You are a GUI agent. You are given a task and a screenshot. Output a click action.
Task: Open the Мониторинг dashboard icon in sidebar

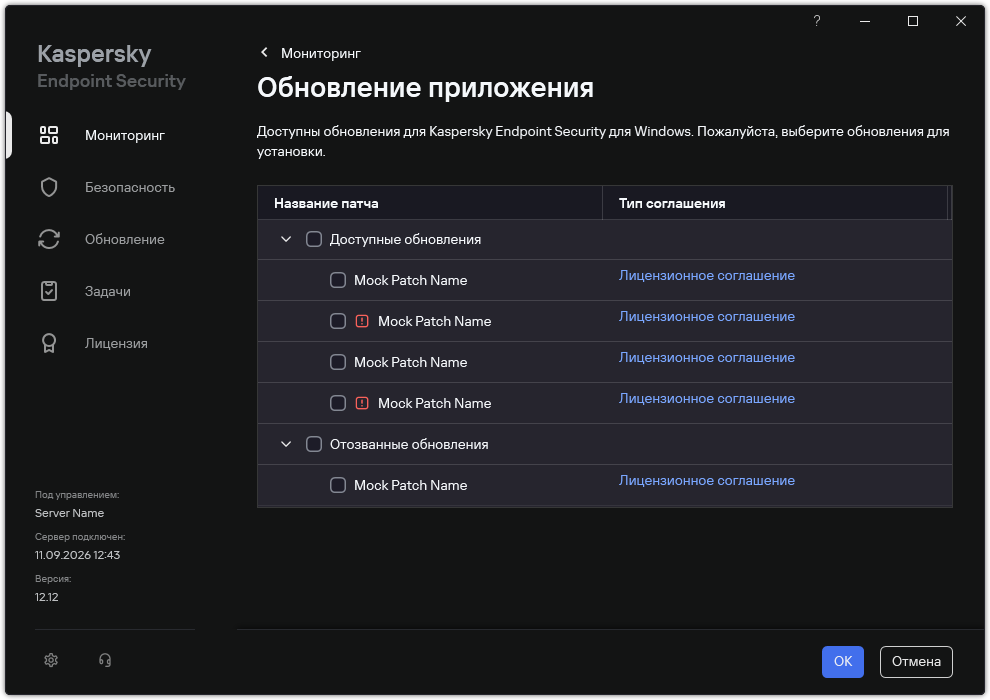[x=49, y=135]
